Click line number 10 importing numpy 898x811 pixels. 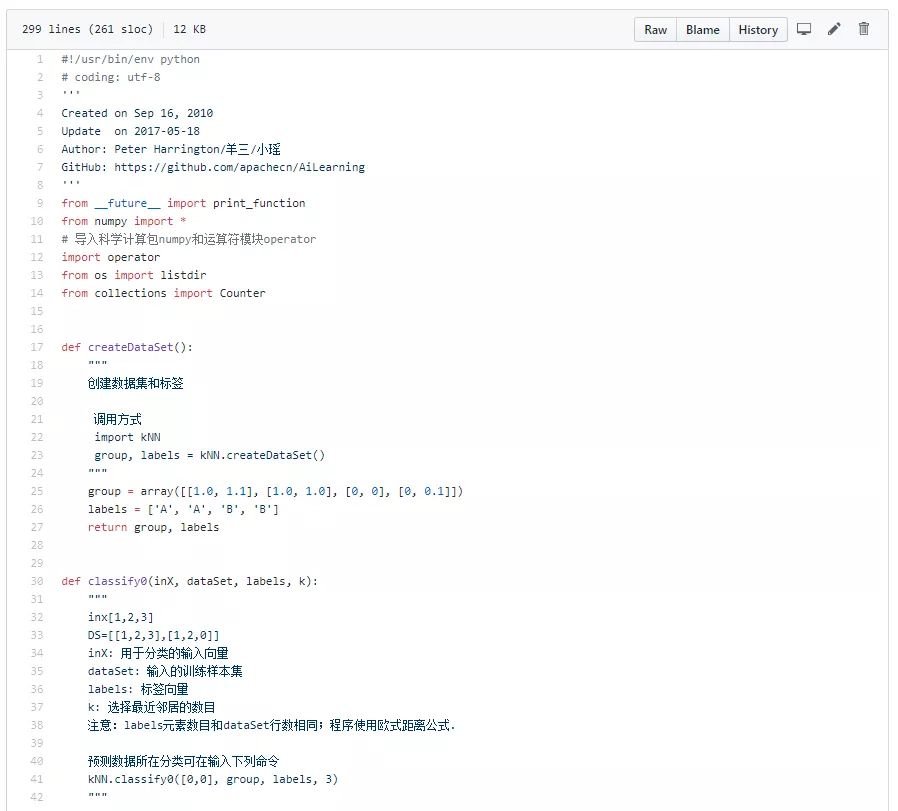35,221
